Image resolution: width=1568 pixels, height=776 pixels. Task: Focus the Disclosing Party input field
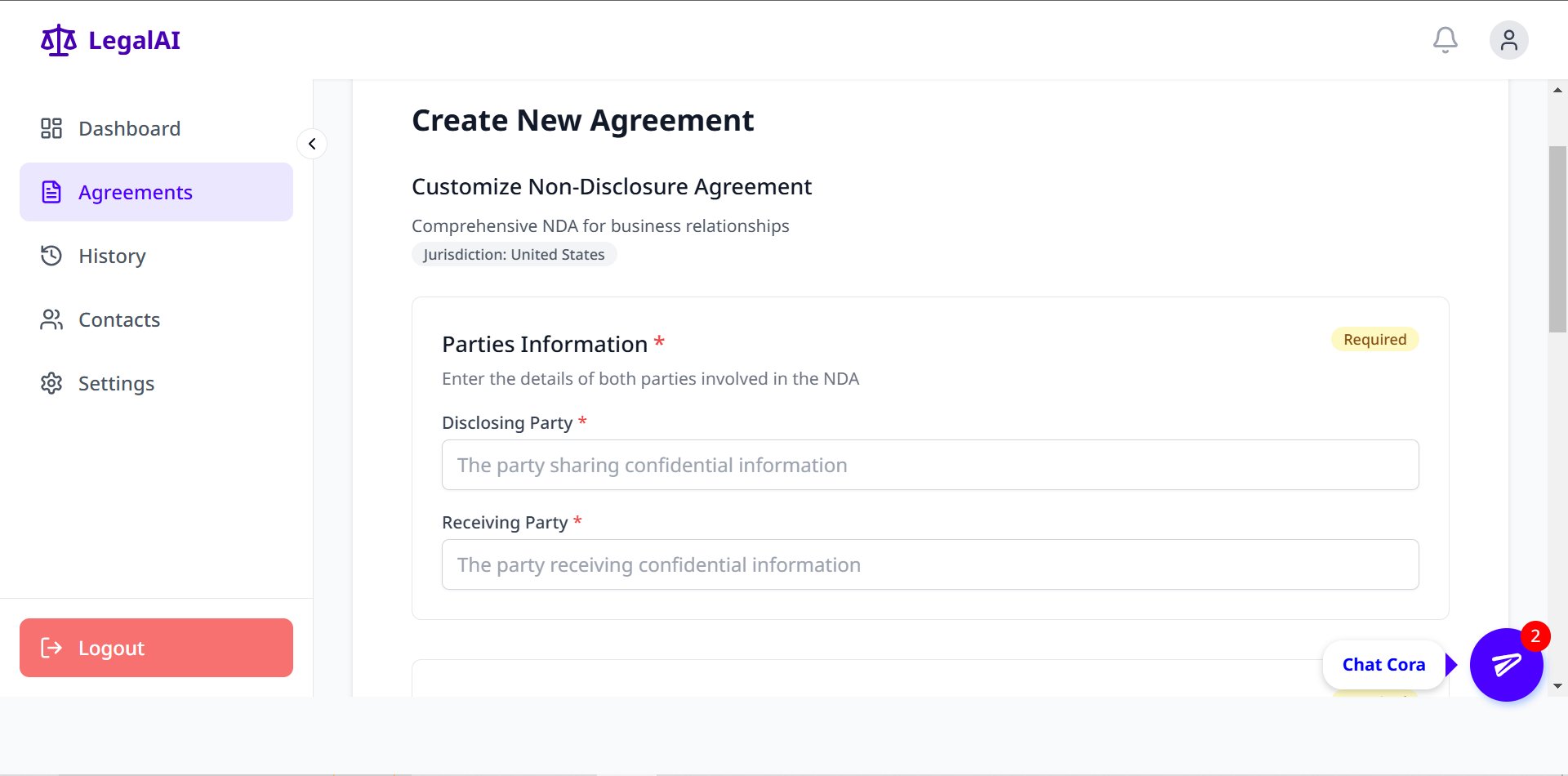point(929,465)
